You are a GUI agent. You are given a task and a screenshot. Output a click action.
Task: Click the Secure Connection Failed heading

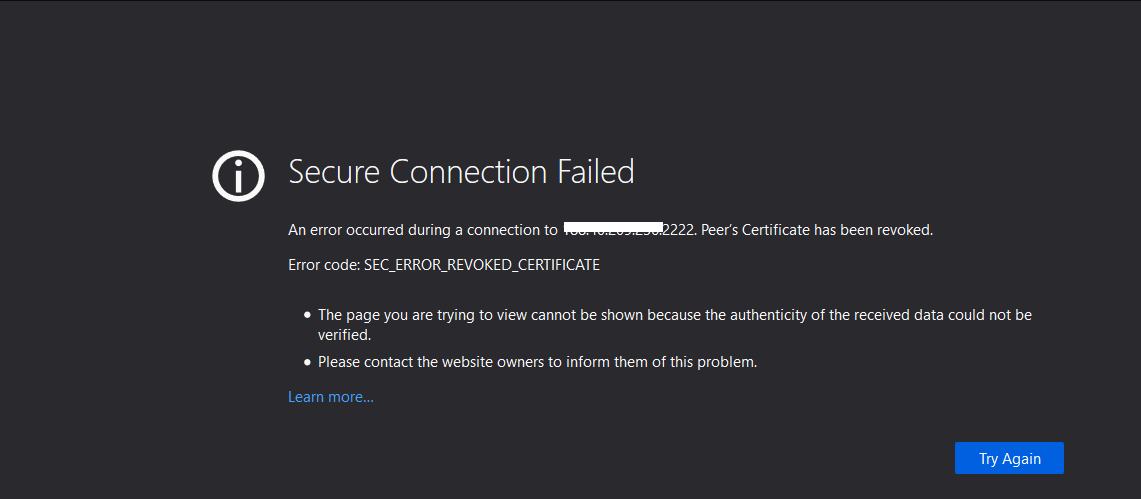click(461, 172)
